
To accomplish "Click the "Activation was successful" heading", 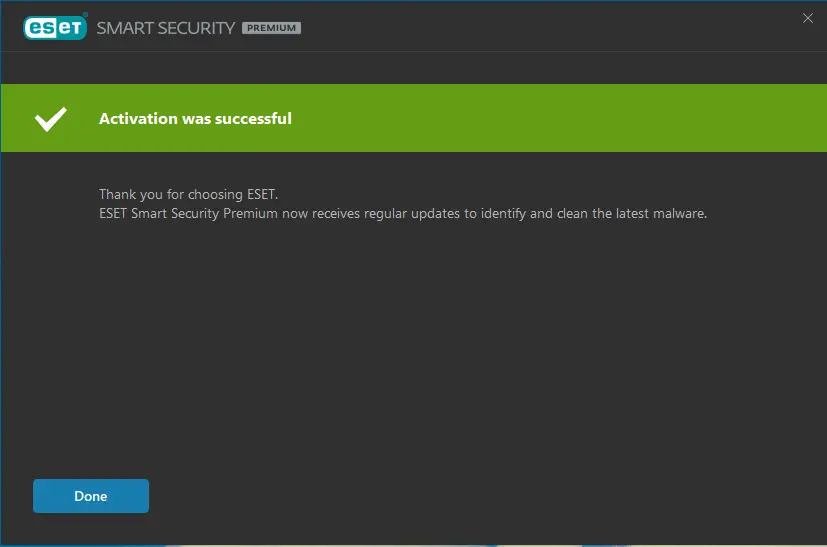I will (x=195, y=119).
